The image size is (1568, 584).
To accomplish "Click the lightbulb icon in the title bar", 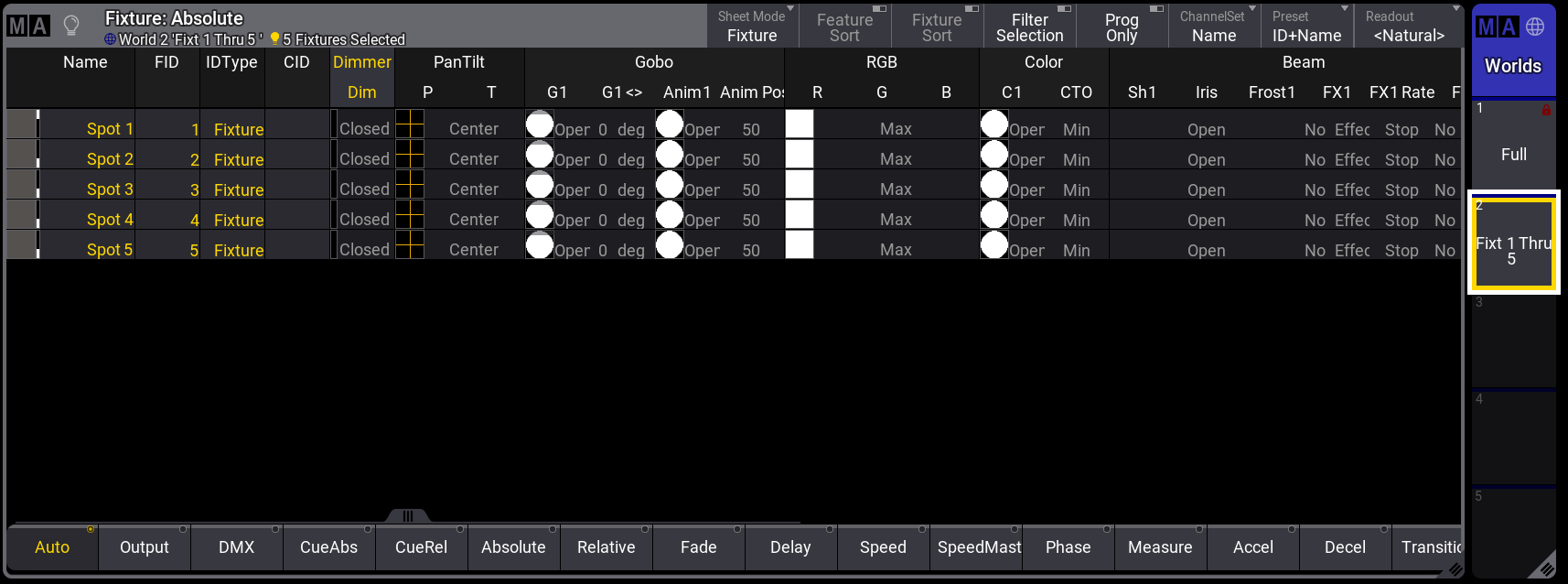I will click(x=70, y=26).
